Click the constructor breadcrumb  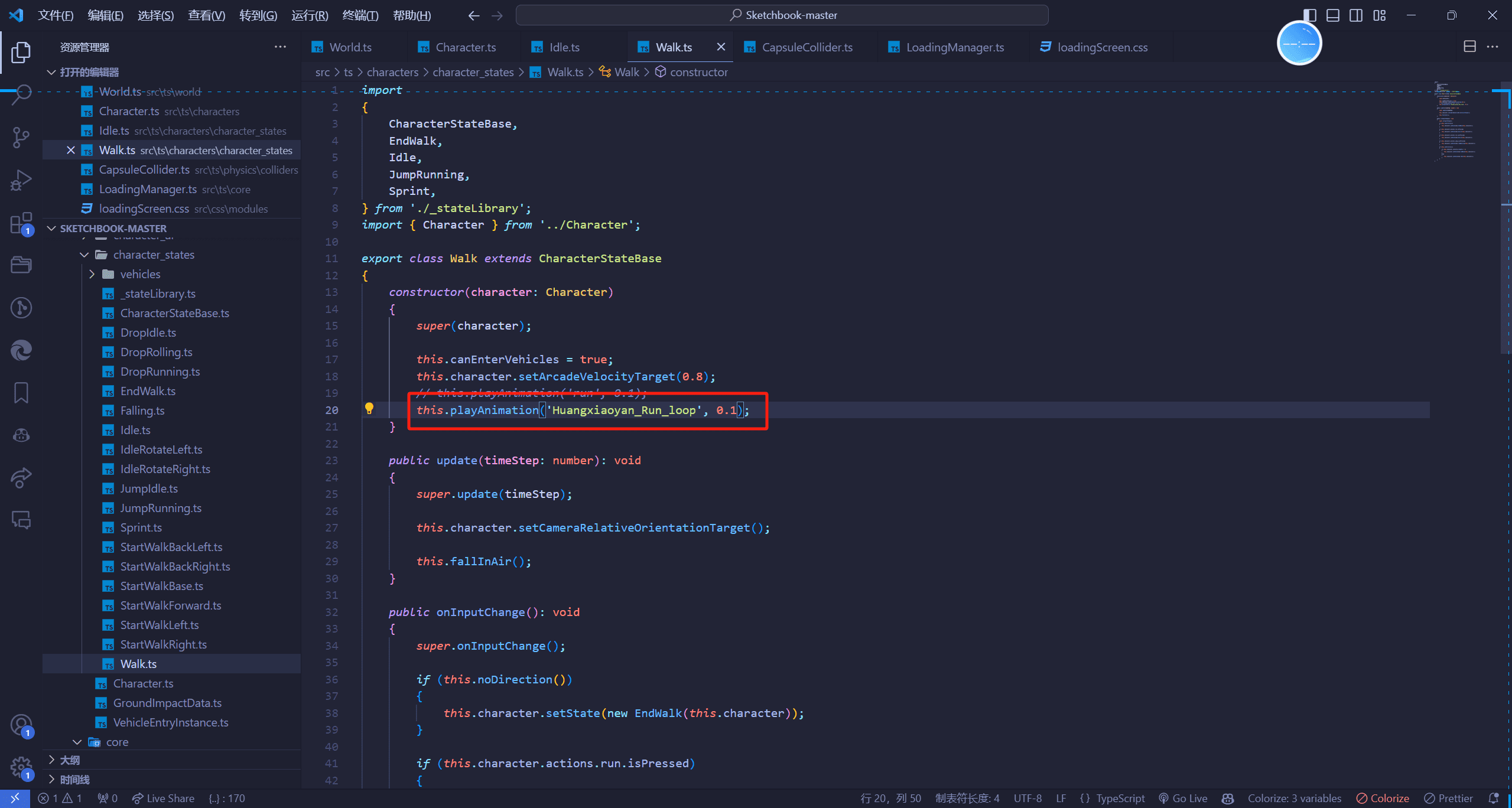coord(698,72)
